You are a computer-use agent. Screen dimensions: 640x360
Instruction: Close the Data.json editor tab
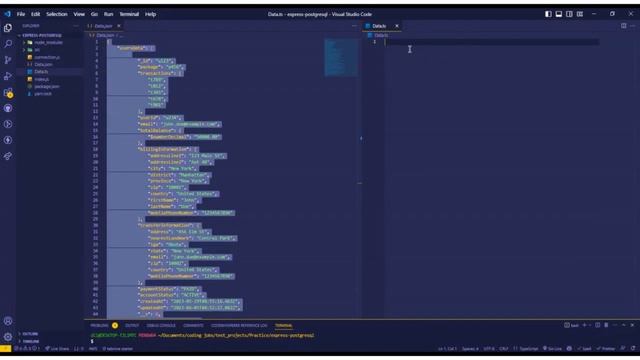tap(119, 26)
